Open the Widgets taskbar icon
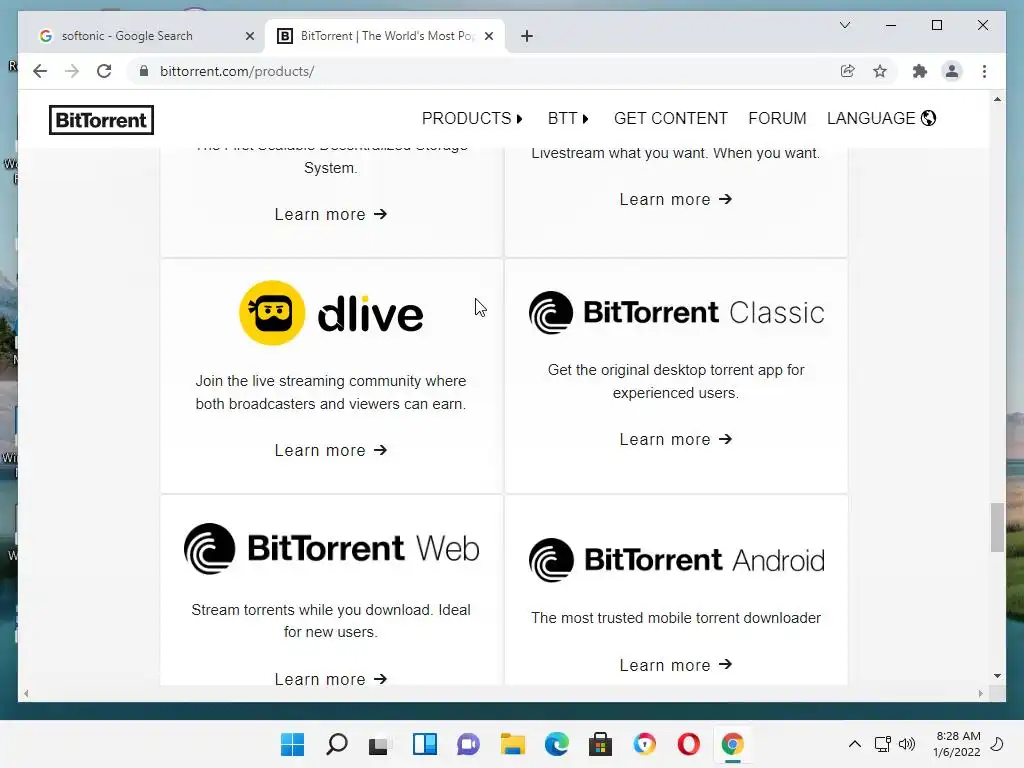The height and width of the screenshot is (768, 1024). point(424,744)
